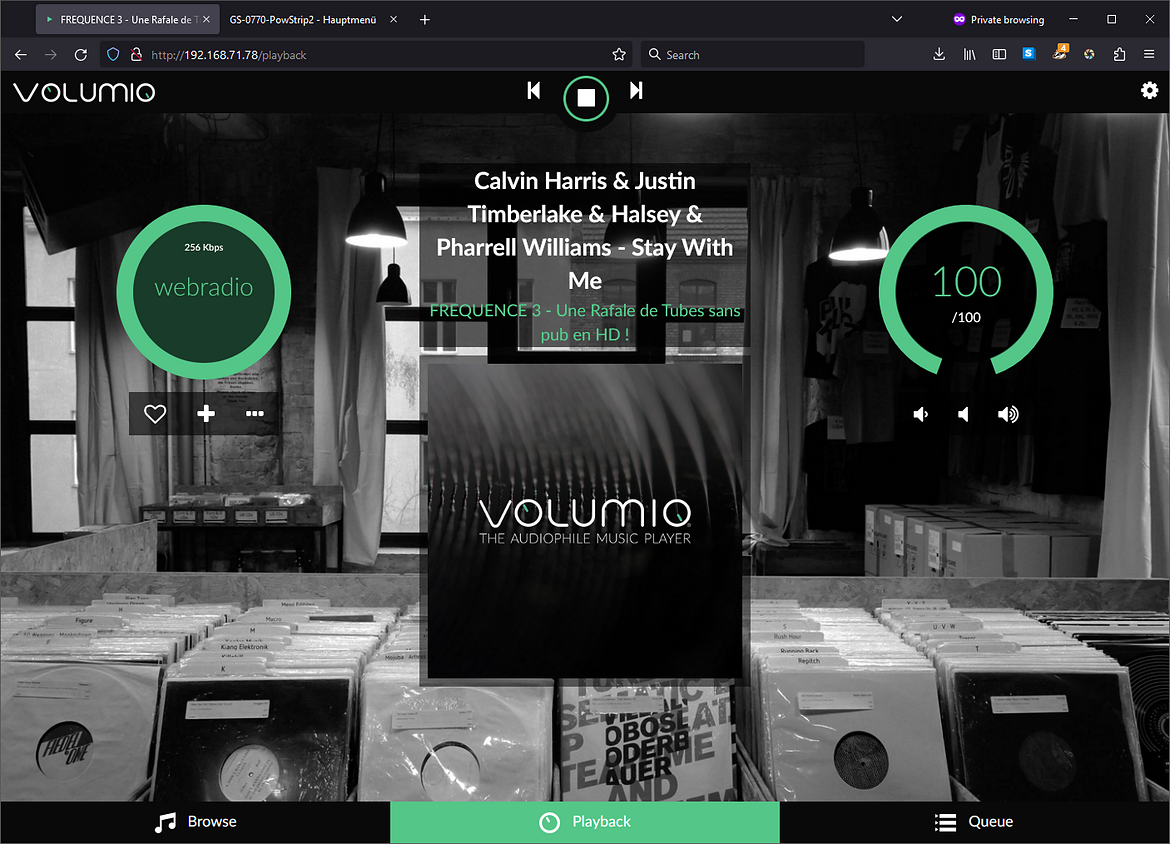The width and height of the screenshot is (1170, 844).
Task: Click the Volumio logo in the header
Action: pyautogui.click(x=84, y=92)
